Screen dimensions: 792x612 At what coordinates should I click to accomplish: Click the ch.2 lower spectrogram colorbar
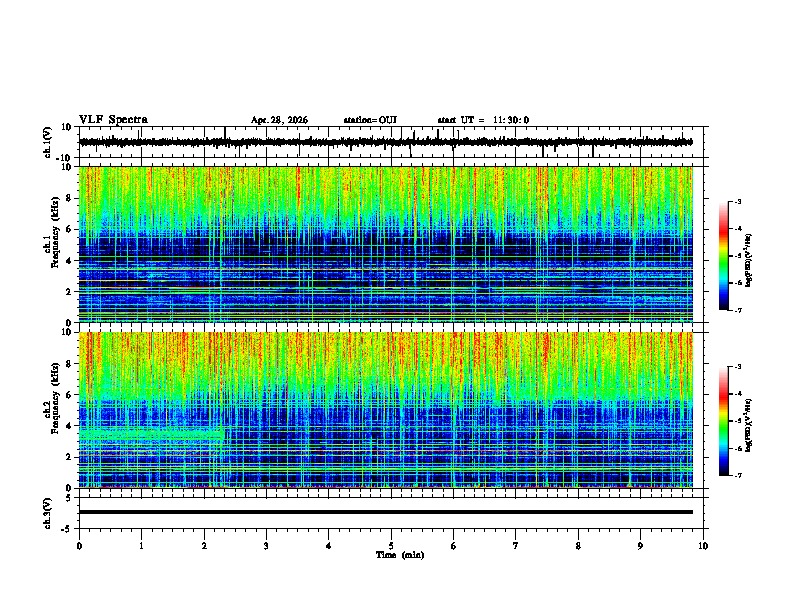coord(723,421)
